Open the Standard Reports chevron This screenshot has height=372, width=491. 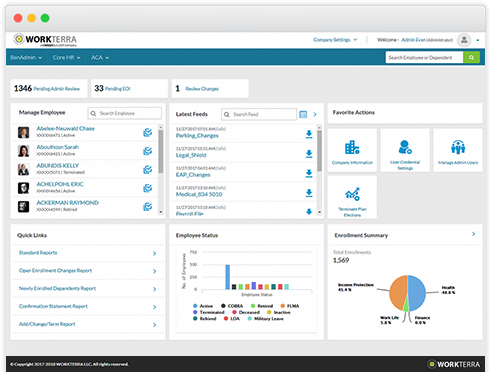tap(154, 253)
